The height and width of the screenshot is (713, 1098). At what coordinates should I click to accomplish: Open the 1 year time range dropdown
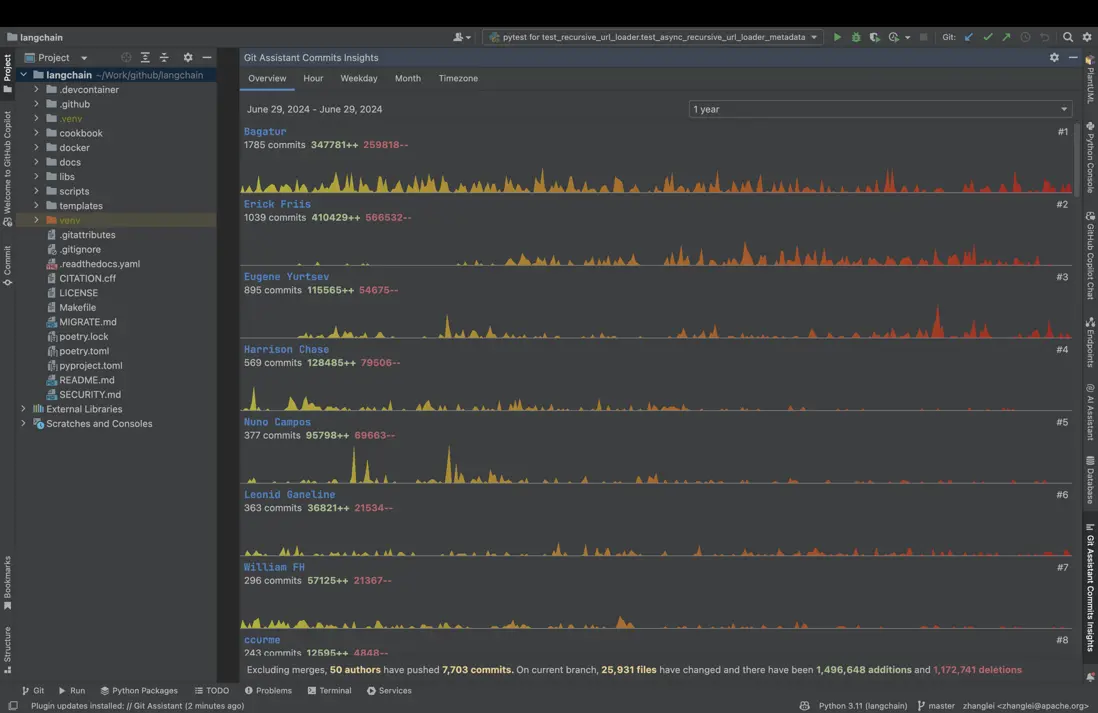coord(880,109)
